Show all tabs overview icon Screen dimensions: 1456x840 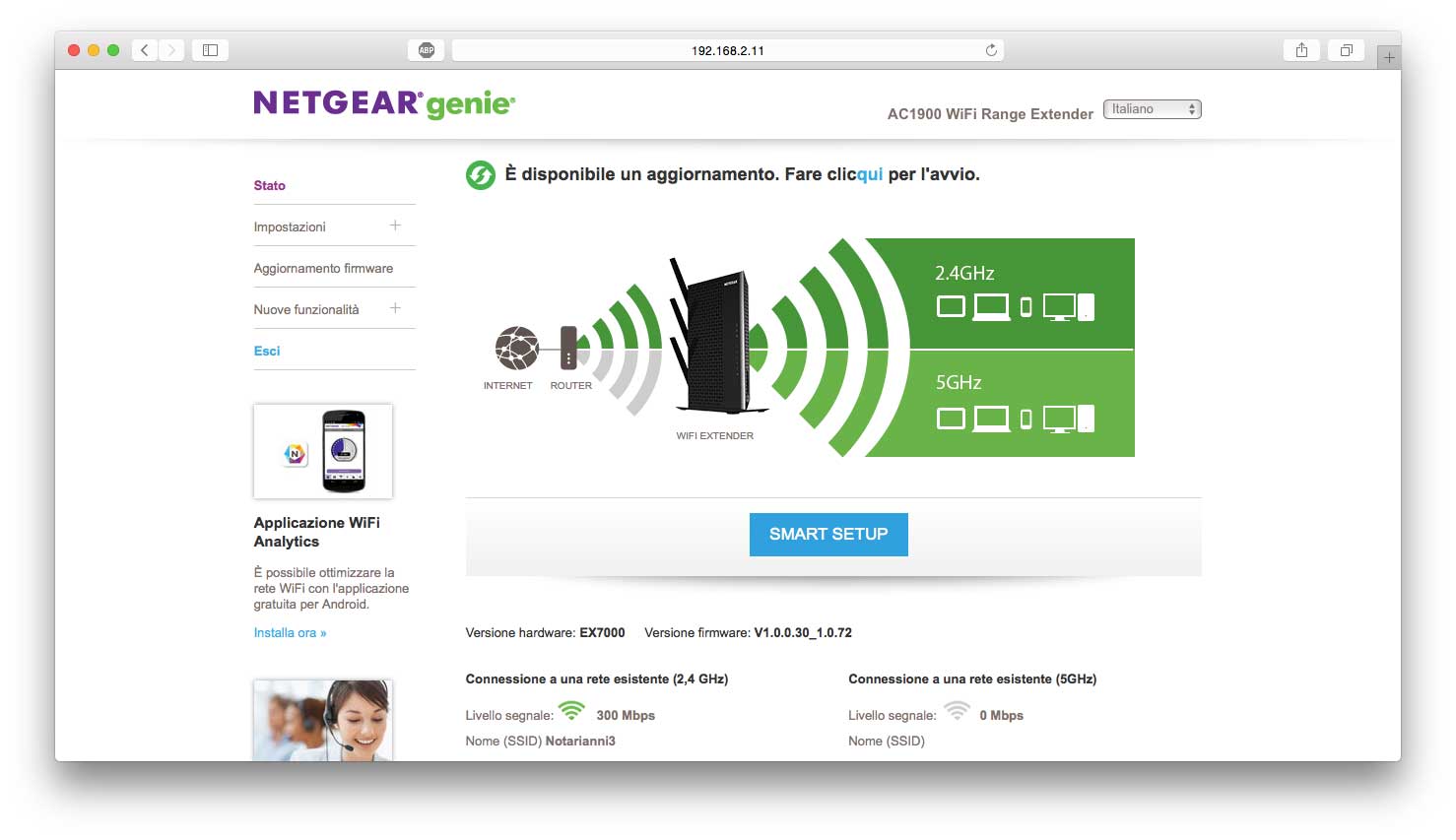tap(1346, 50)
